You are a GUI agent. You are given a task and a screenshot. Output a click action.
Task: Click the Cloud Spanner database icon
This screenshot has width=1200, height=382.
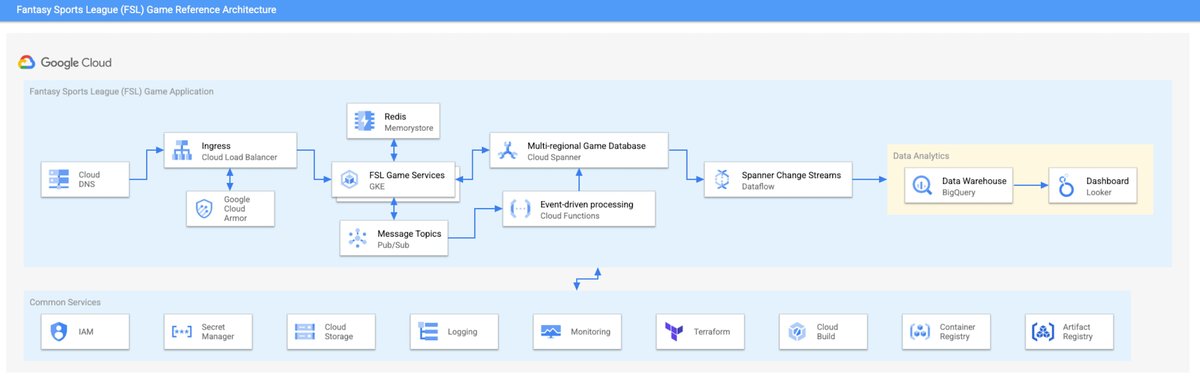(507, 151)
